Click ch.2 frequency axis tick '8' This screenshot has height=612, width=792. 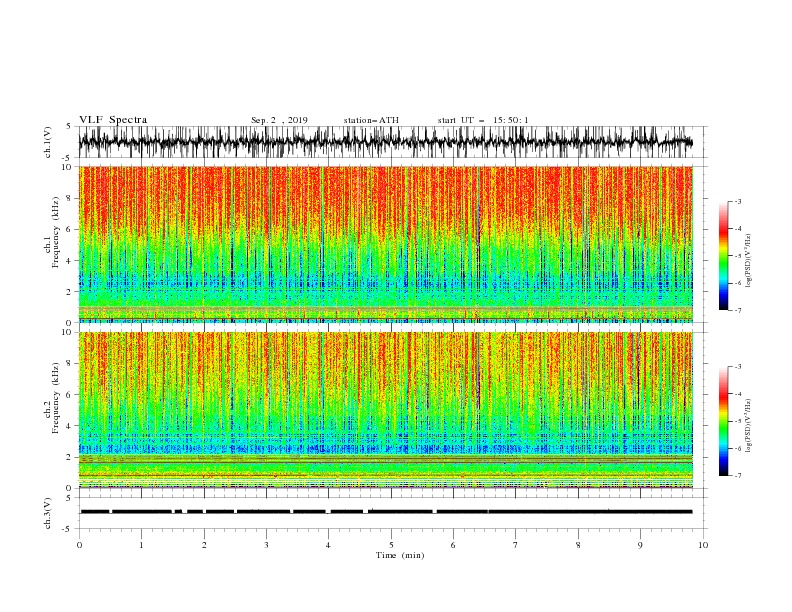pyautogui.click(x=70, y=364)
